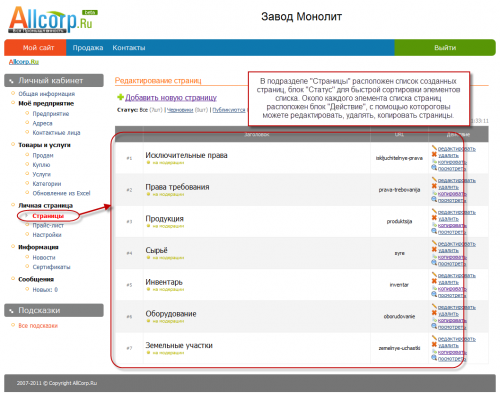
Task: Click view magnifier icon for Оборудование row
Action: click(x=434, y=326)
